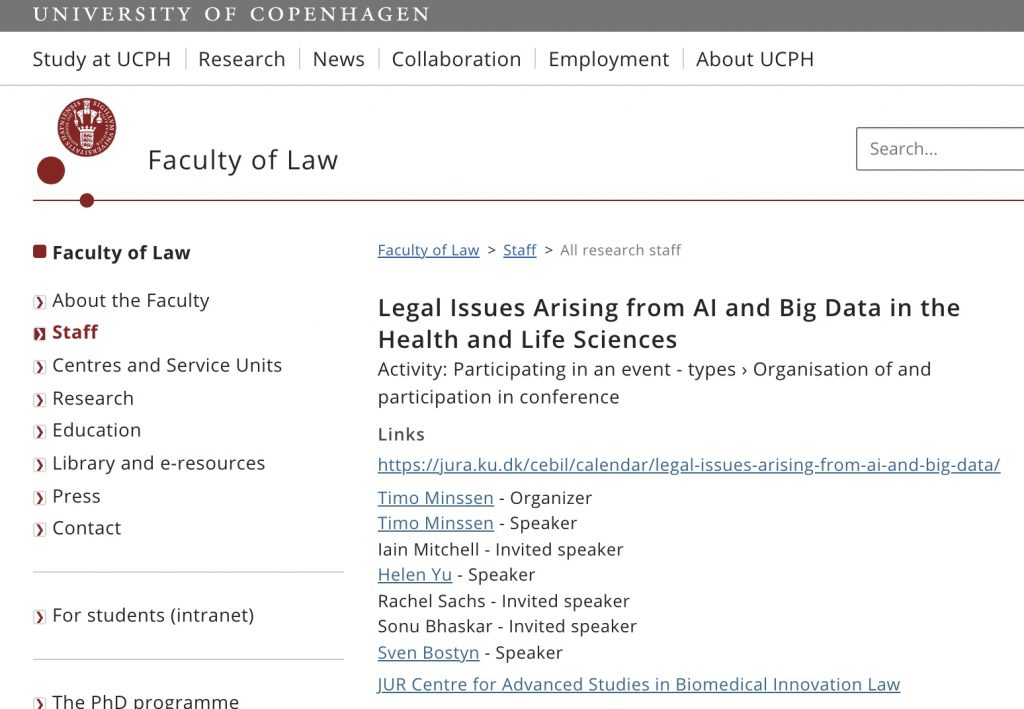This screenshot has width=1024, height=709.
Task: Click the University of Copenhagen seal logo
Action: point(87,127)
